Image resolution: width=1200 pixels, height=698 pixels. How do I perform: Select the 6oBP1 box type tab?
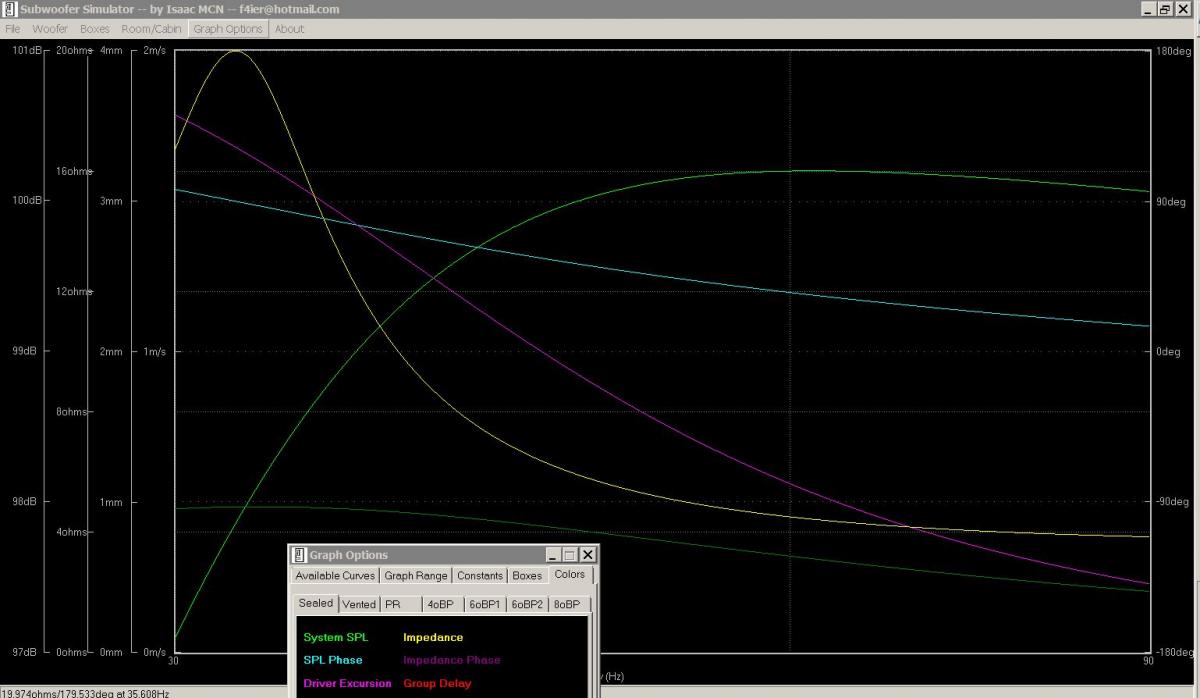coord(485,604)
